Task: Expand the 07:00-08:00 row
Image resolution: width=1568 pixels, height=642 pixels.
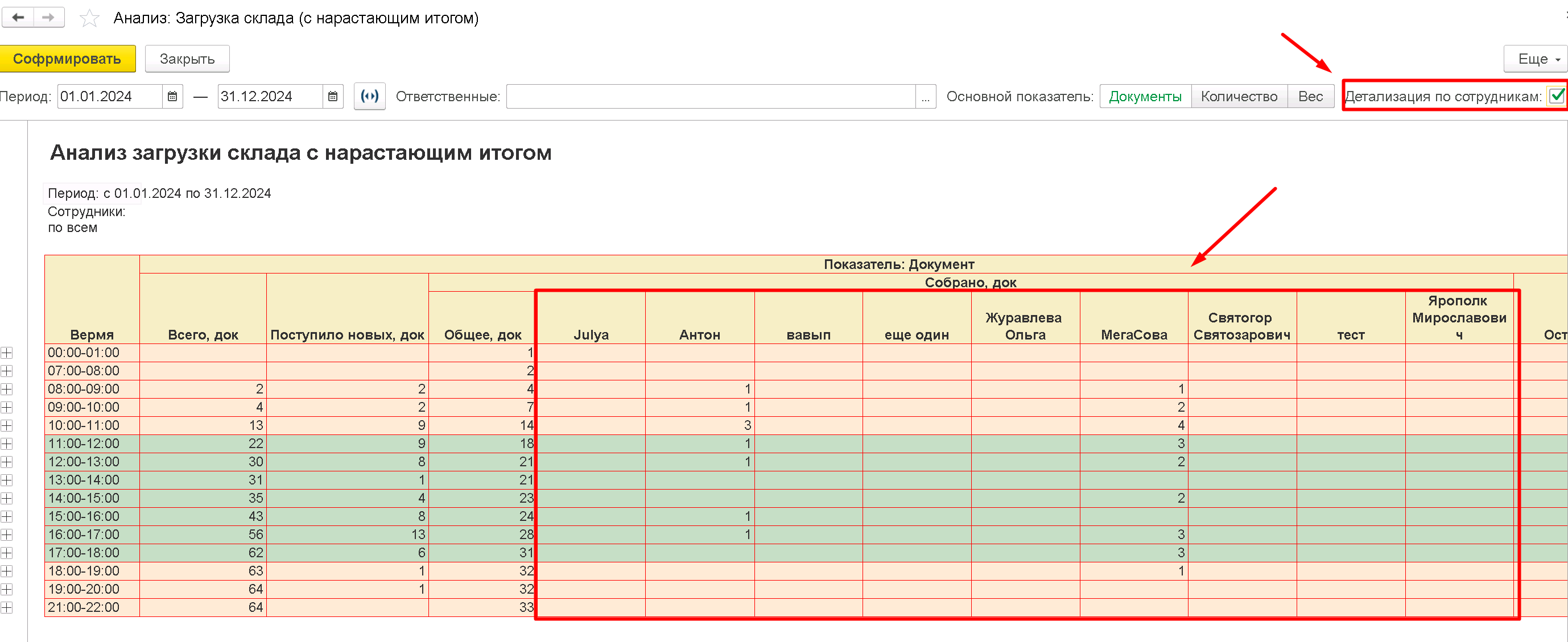Action: point(7,371)
